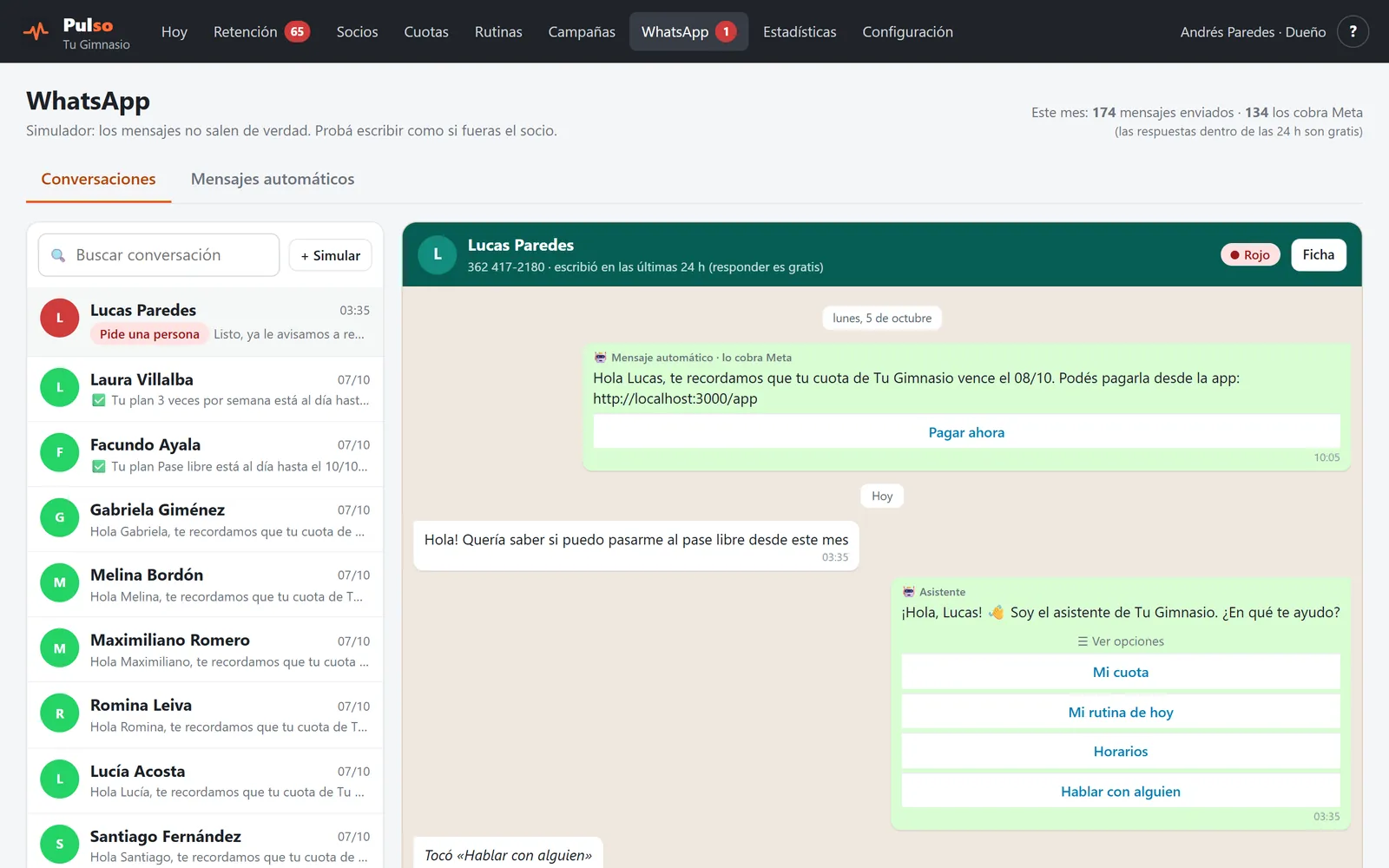
Task: Open the help question mark icon
Action: [x=1353, y=31]
